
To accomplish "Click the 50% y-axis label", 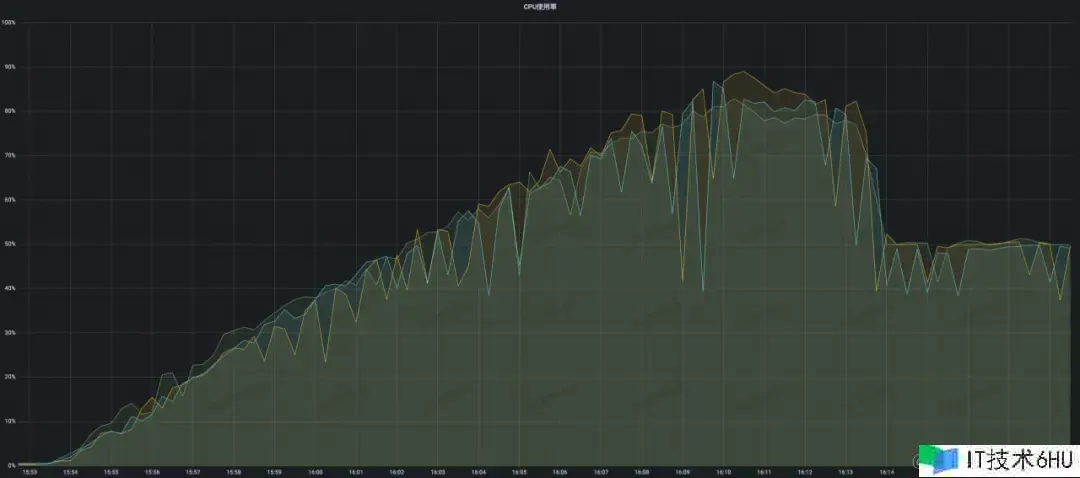I will click(x=8, y=244).
